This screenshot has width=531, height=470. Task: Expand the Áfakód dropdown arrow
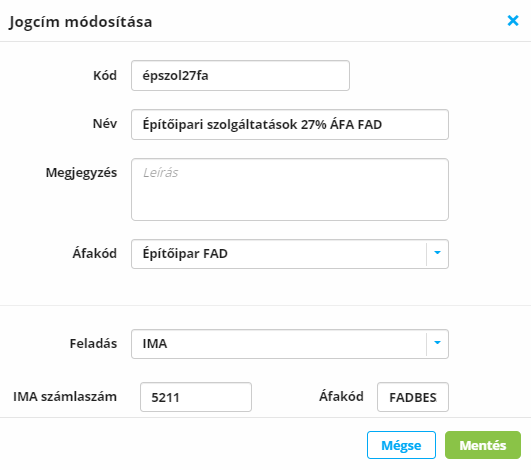tap(437, 254)
